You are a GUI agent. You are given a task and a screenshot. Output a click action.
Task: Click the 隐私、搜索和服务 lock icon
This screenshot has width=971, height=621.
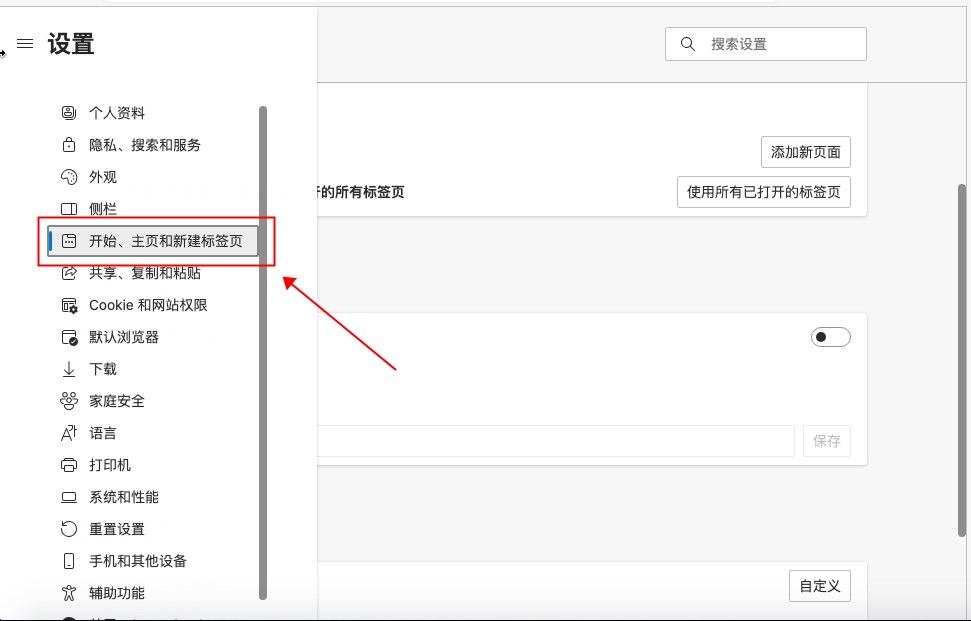(69, 145)
